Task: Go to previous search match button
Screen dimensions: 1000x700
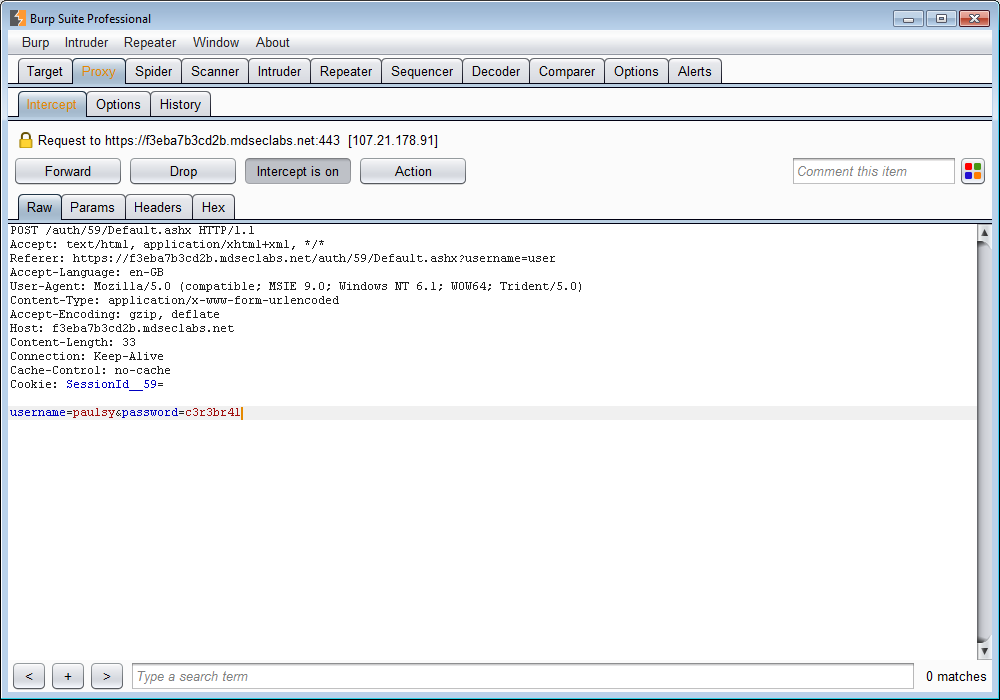Action: [29, 676]
